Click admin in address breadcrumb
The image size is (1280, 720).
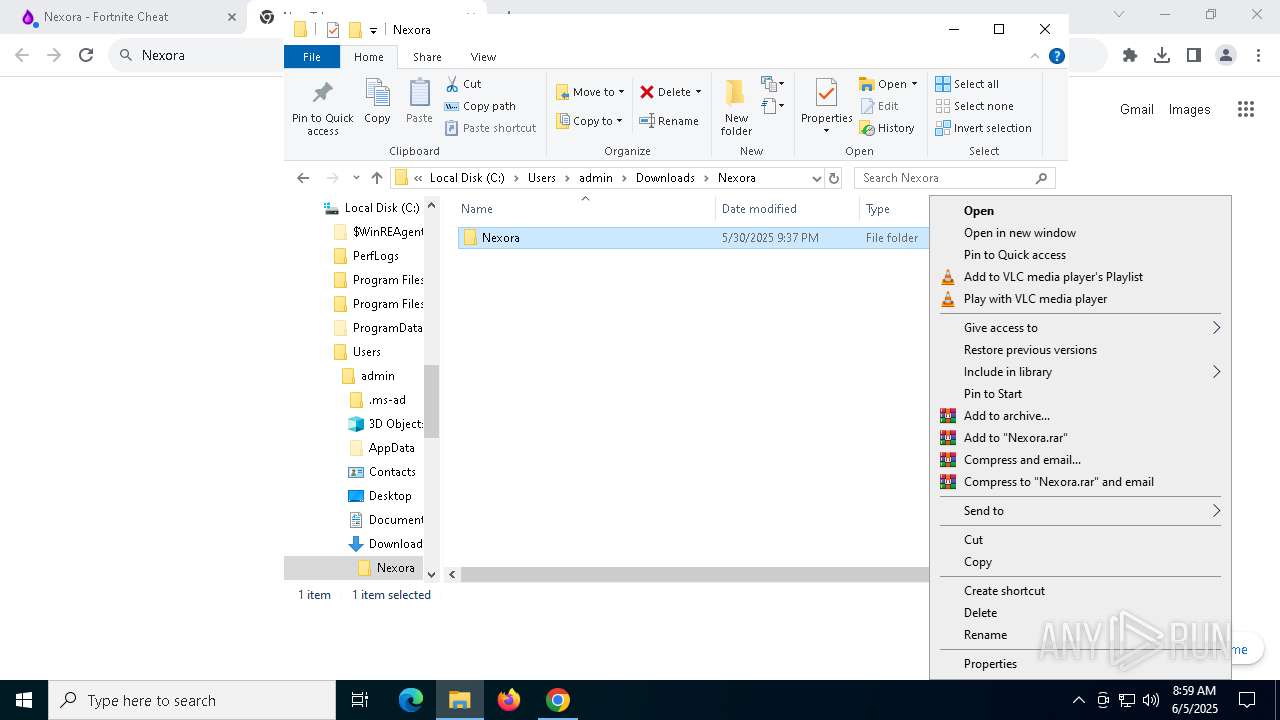tap(596, 178)
